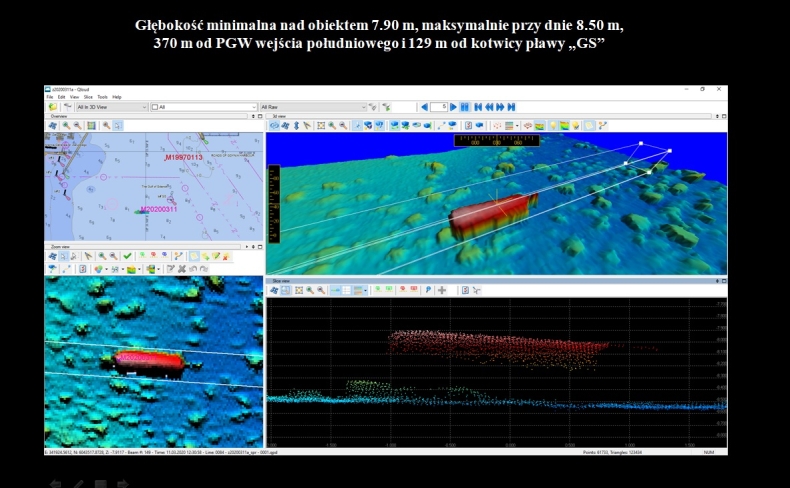
Task: Click the open project folder icon
Action: pos(51,107)
